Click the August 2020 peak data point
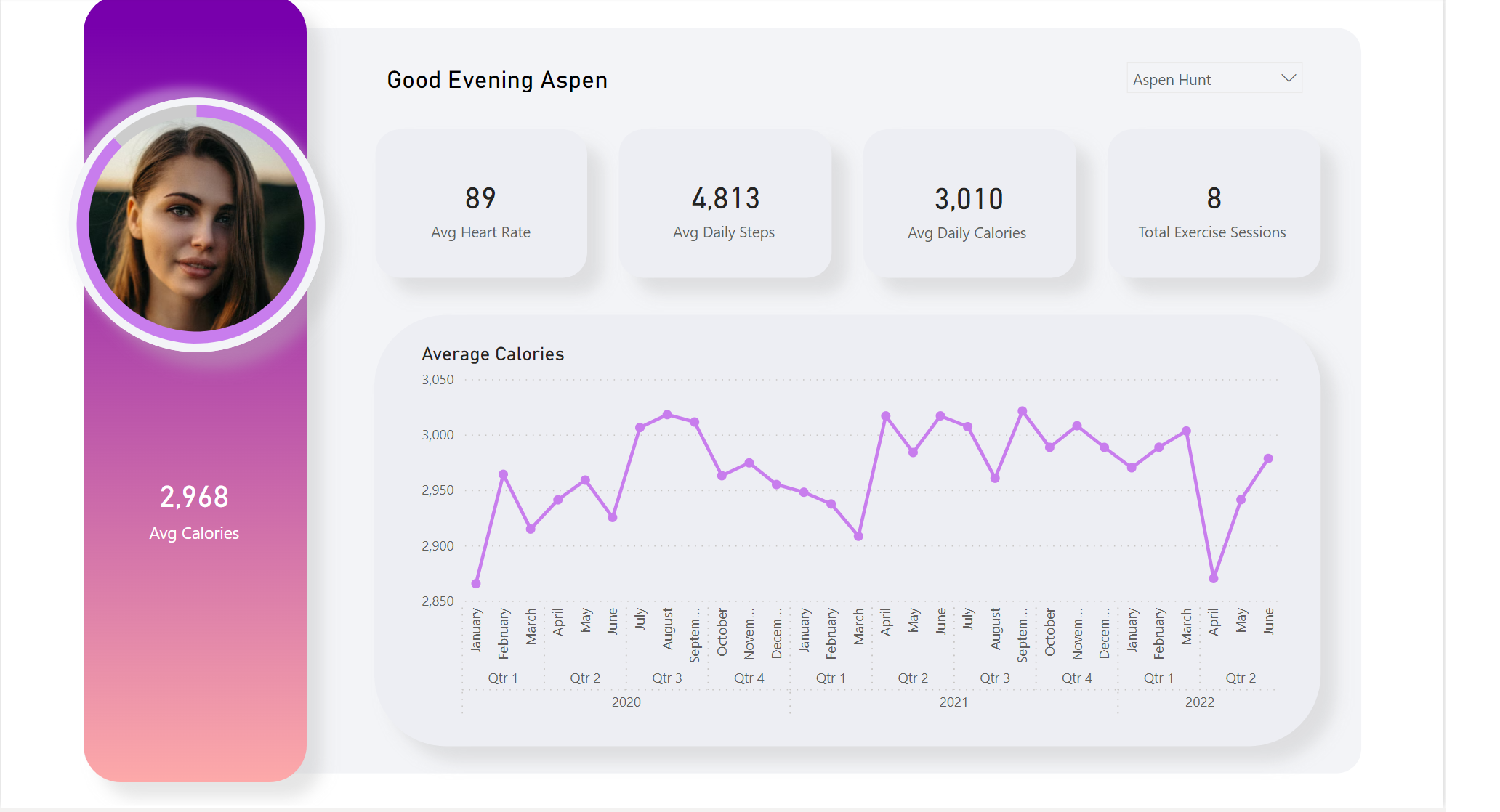1500x812 pixels. 667,415
